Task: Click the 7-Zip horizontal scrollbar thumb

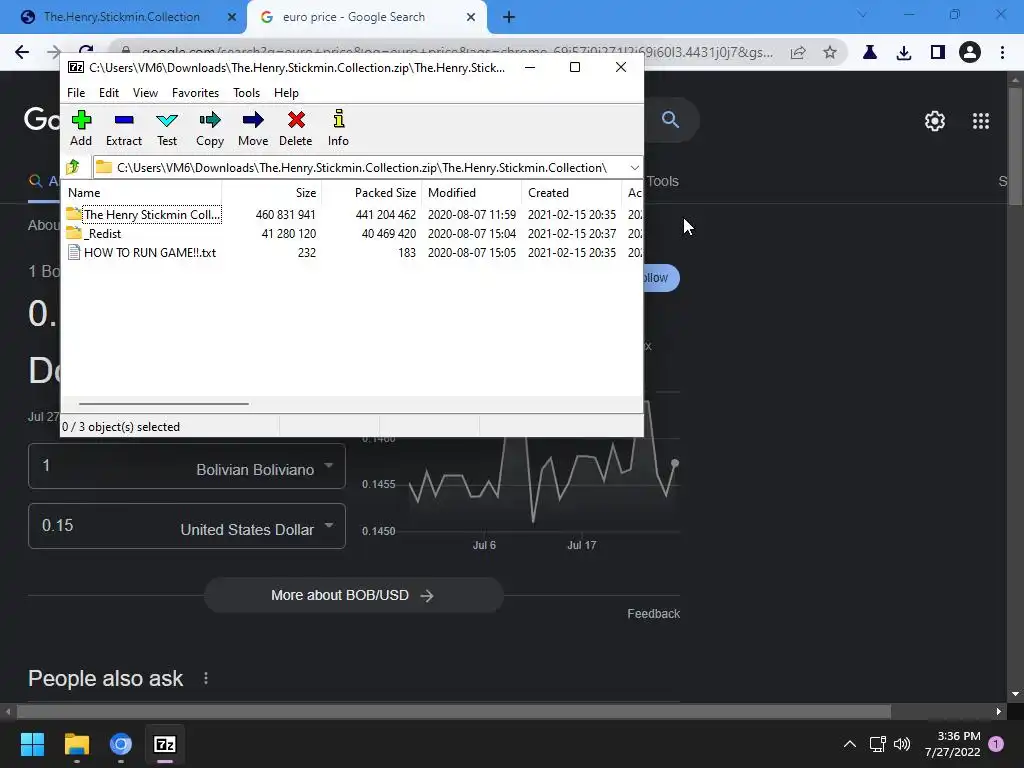Action: [x=163, y=404]
